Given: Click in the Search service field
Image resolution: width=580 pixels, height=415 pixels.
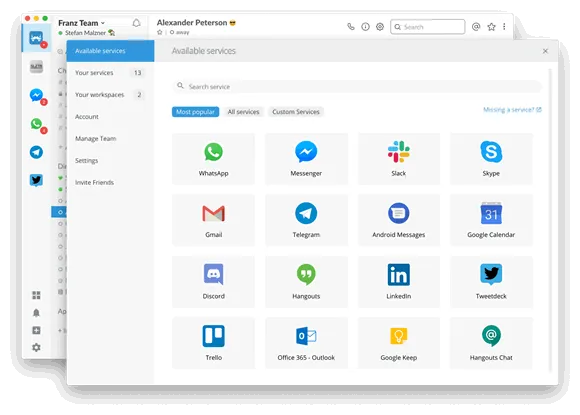Looking at the screenshot, I should [357, 87].
